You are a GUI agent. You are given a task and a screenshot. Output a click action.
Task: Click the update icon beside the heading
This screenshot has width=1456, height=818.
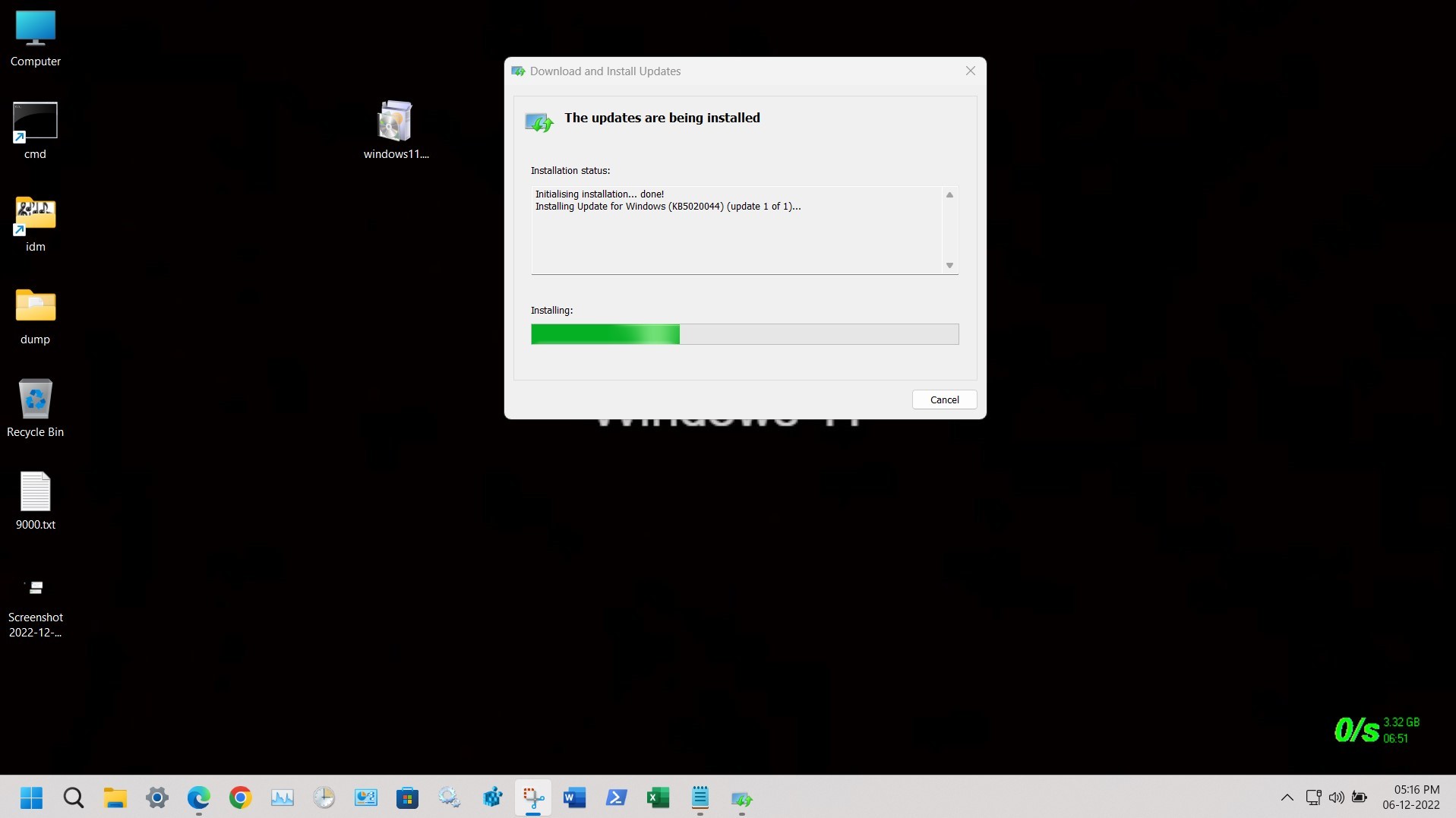539,122
